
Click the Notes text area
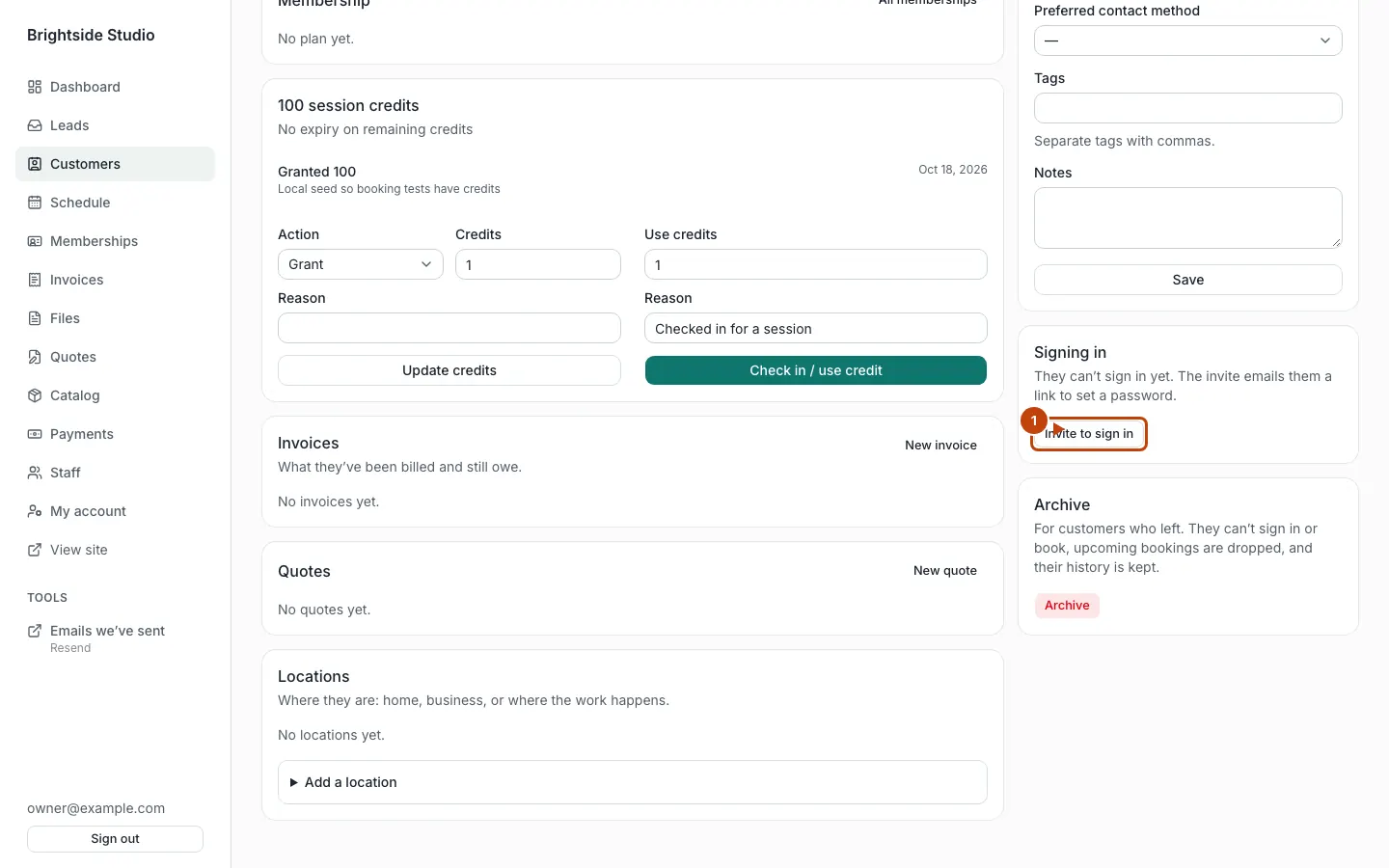[1188, 218]
